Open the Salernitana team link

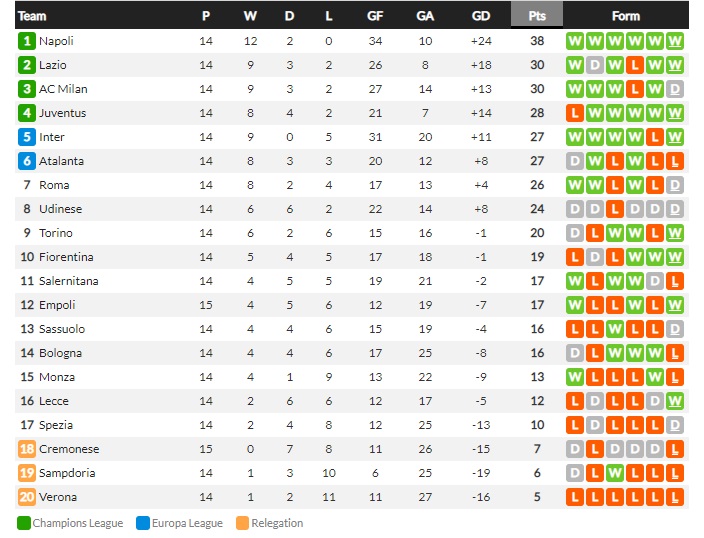69,281
